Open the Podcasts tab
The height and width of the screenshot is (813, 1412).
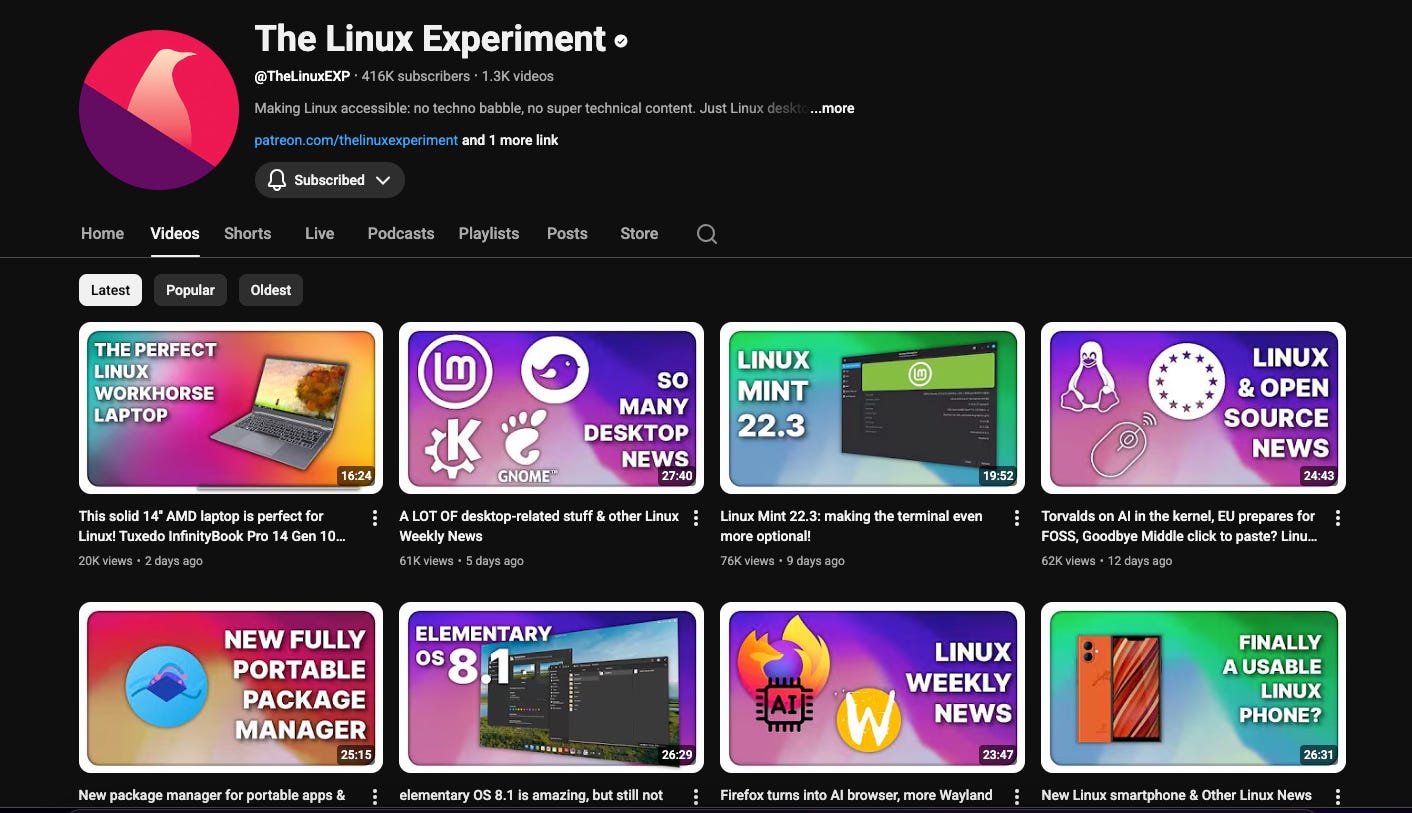(x=401, y=233)
